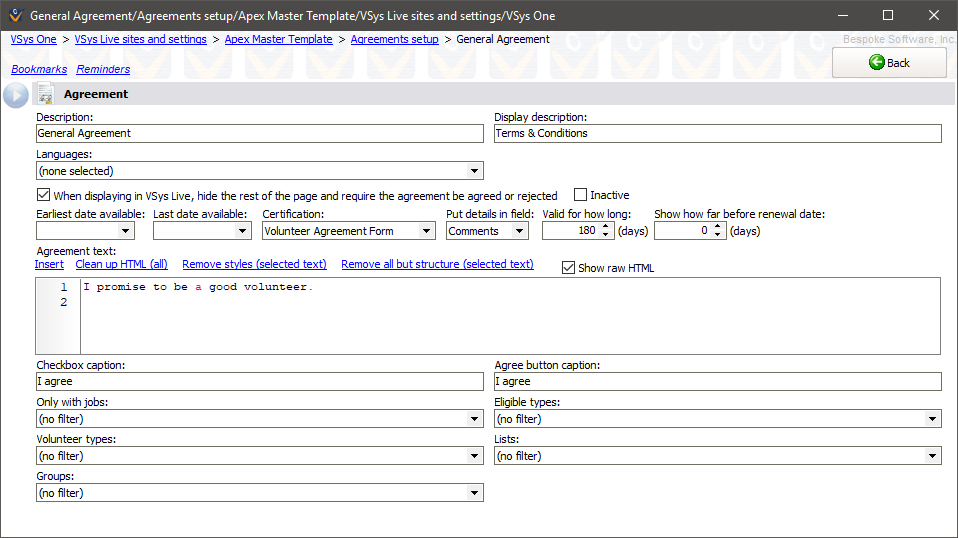Click the round blue play arrow icon
958x538 pixels.
click(x=15, y=95)
